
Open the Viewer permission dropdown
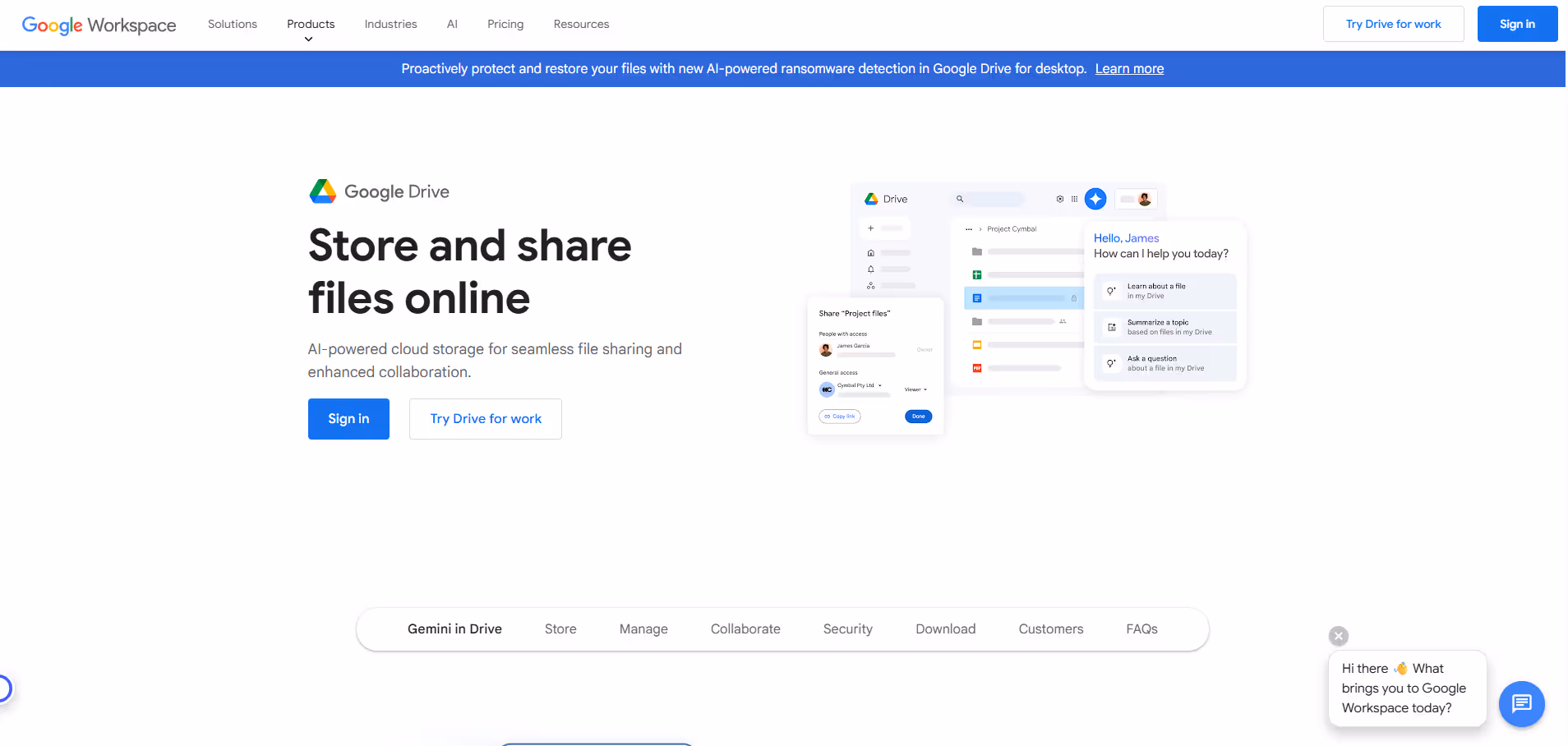(x=915, y=389)
